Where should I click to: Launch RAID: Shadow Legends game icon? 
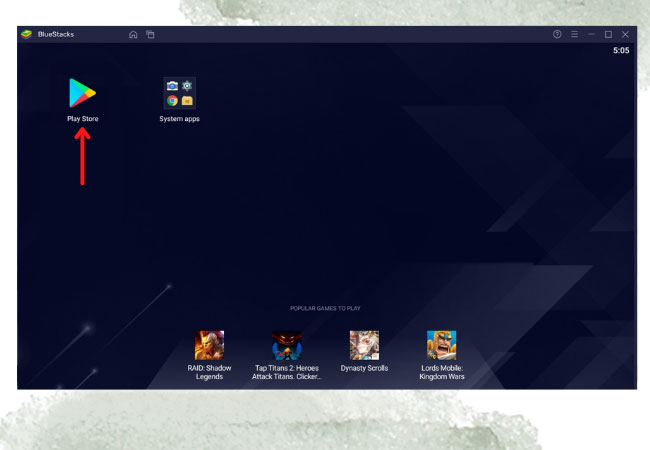click(x=209, y=345)
